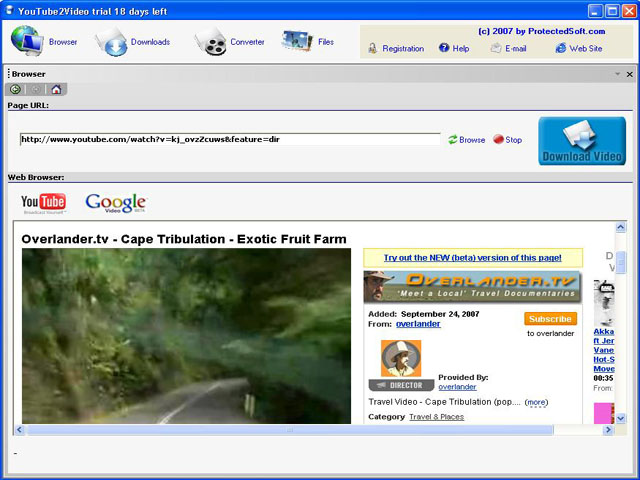Click the related video thumbnail in sidebar
This screenshot has width=640, height=480.
coord(604,302)
